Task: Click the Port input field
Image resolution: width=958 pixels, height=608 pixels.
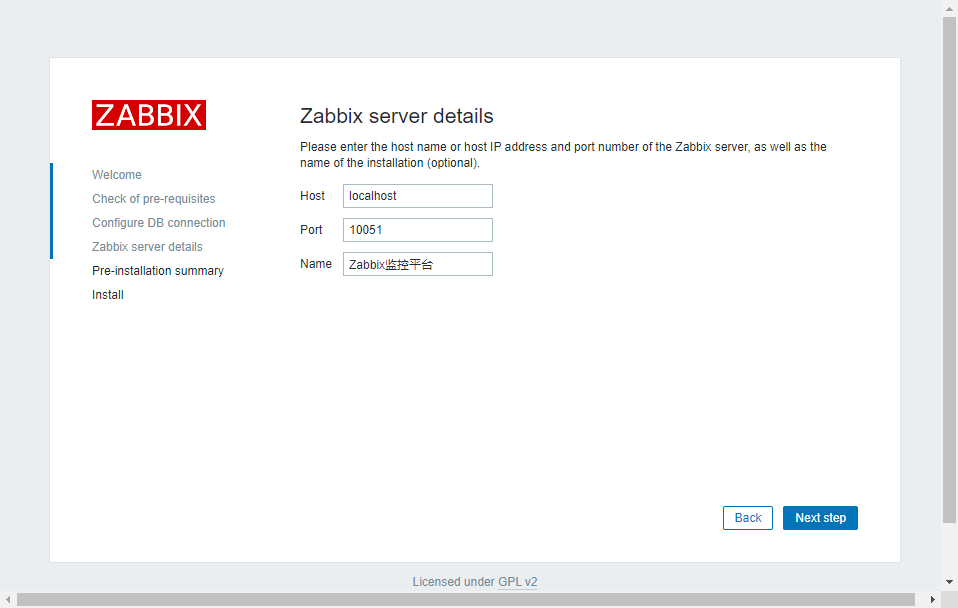Action: [x=418, y=230]
